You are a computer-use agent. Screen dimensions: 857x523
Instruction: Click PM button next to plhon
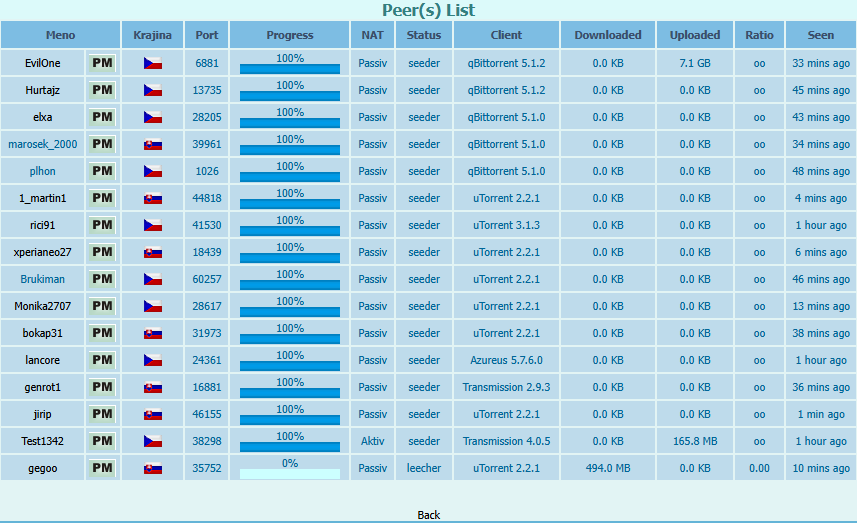[102, 171]
